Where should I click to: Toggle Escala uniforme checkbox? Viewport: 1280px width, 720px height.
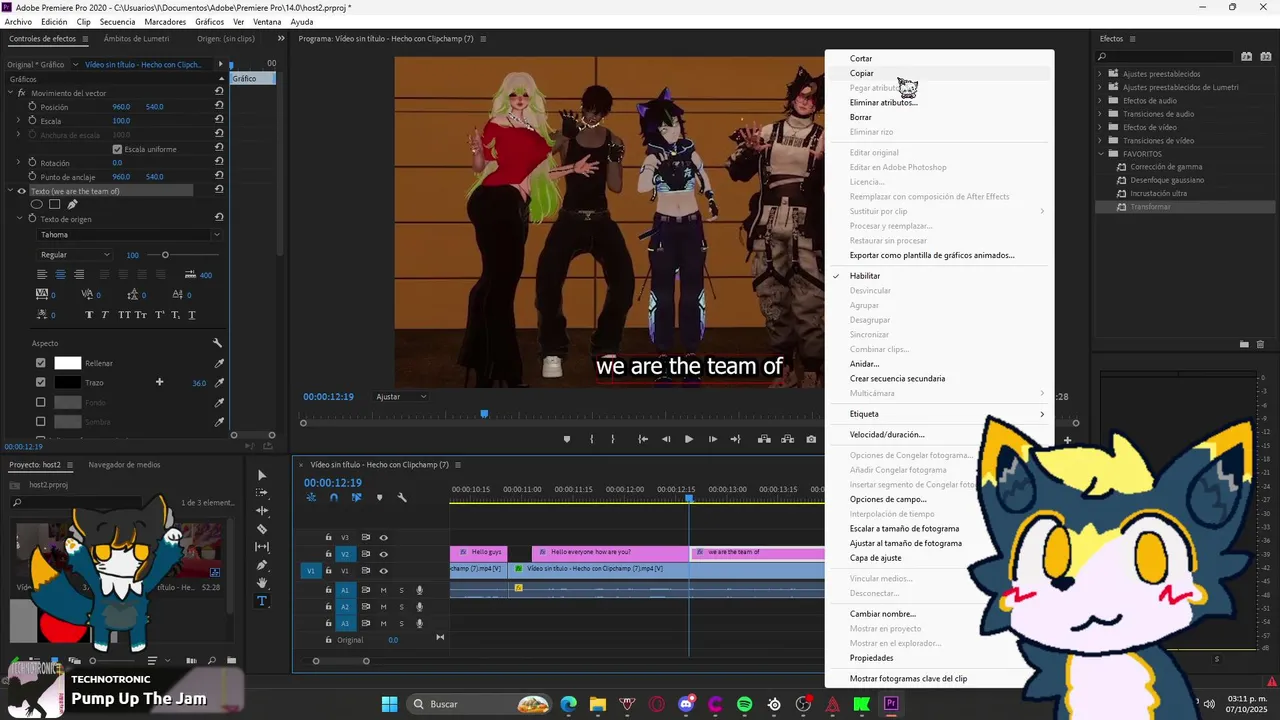click(117, 149)
